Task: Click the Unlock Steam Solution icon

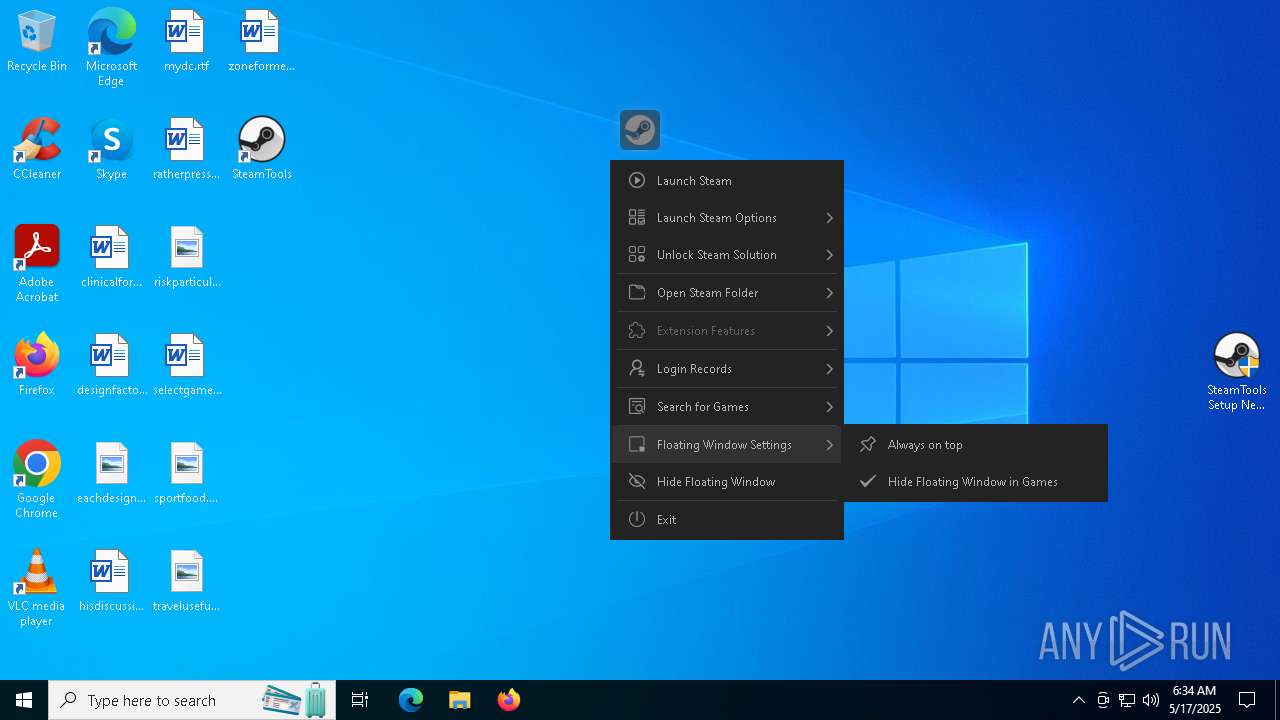Action: tap(637, 255)
